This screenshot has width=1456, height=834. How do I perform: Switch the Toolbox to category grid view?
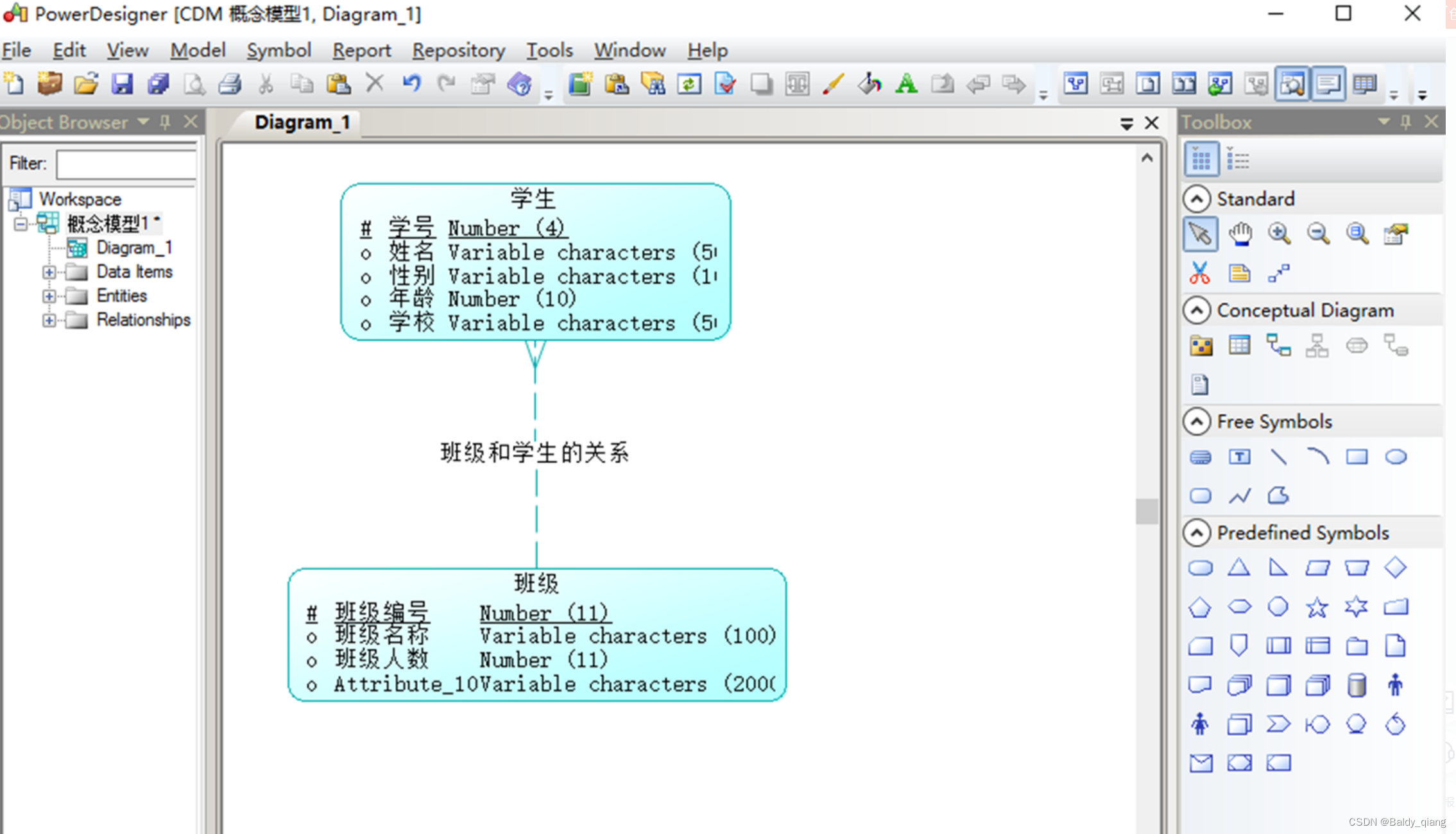(x=1201, y=158)
